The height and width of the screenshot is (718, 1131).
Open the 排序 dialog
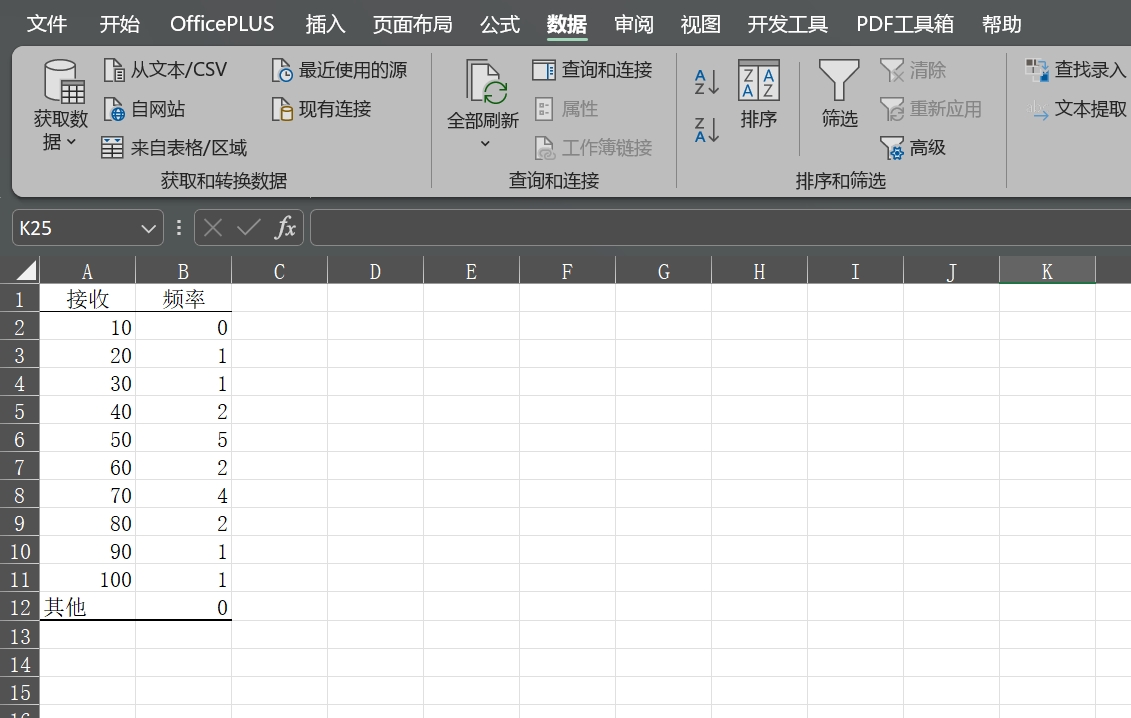(759, 94)
